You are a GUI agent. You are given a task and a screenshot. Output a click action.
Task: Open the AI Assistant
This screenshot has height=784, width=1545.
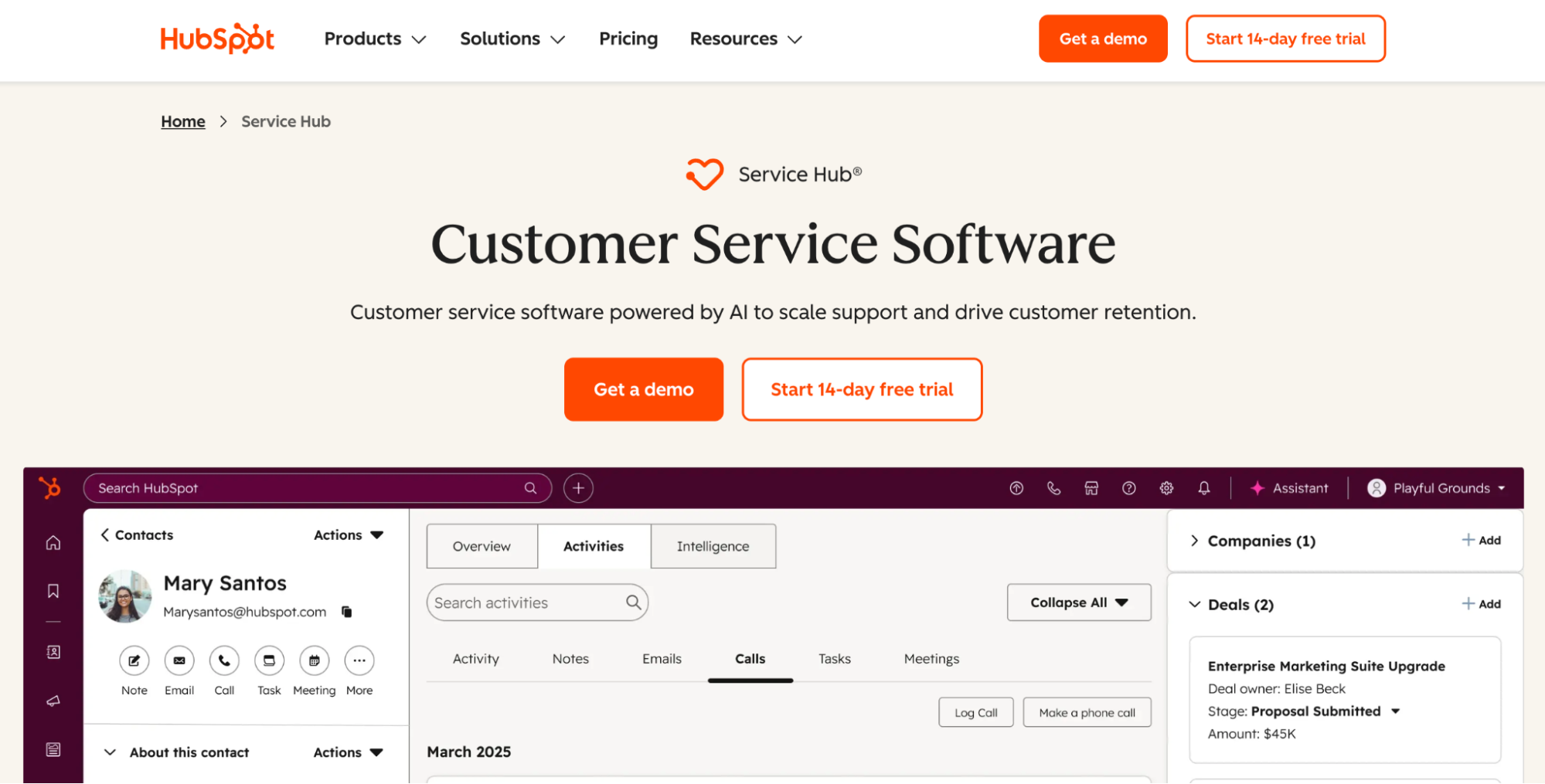(x=1289, y=488)
